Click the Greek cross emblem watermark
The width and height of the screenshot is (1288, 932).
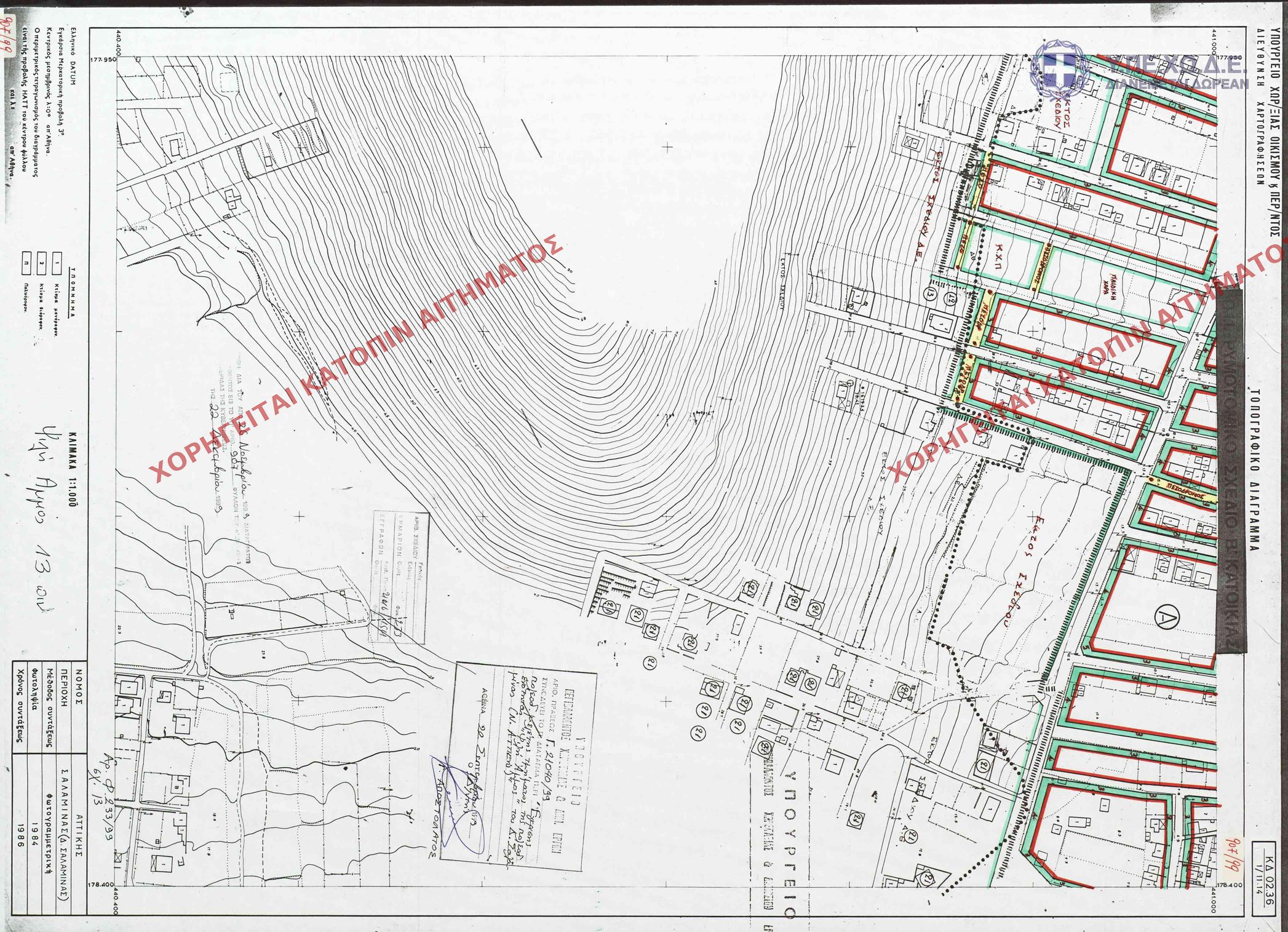(x=1059, y=70)
